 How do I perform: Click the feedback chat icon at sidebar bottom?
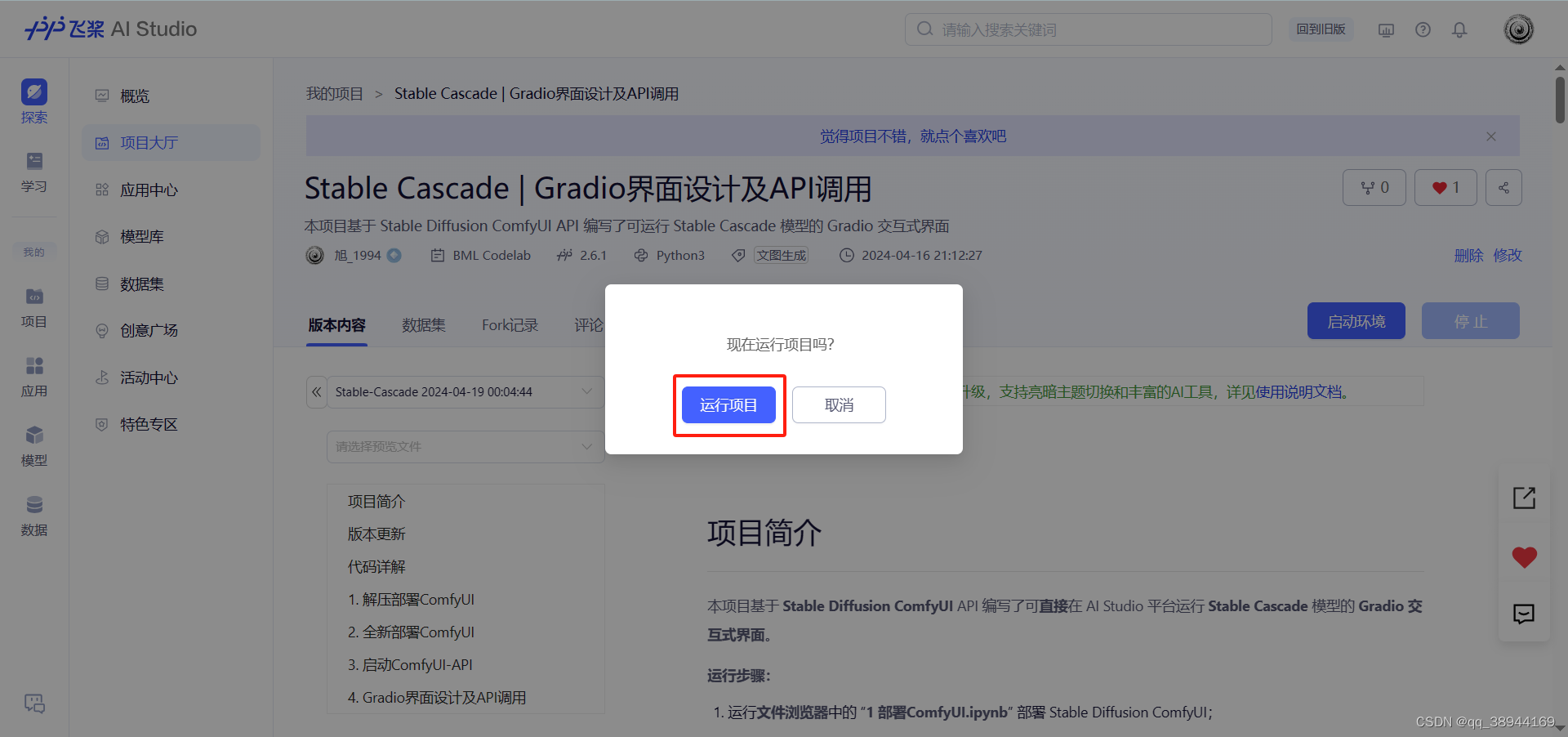[x=34, y=703]
